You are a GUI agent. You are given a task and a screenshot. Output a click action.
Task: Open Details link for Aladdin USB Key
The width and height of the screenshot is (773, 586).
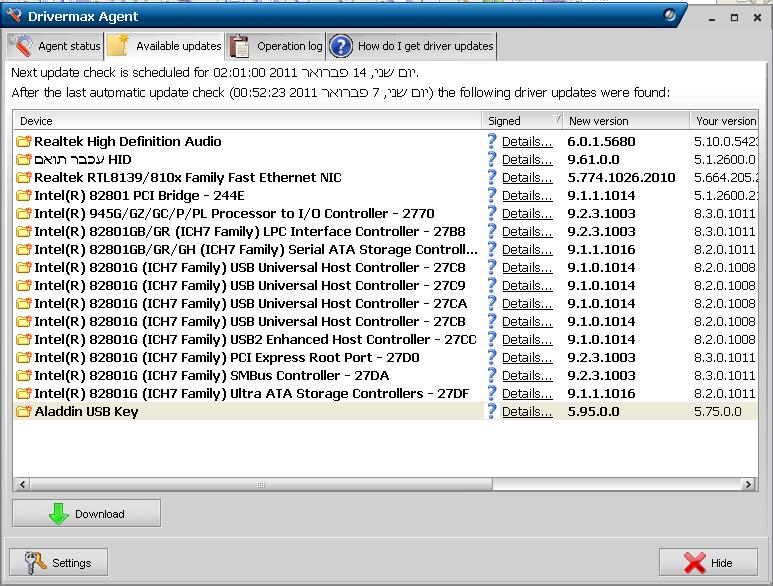(527, 412)
